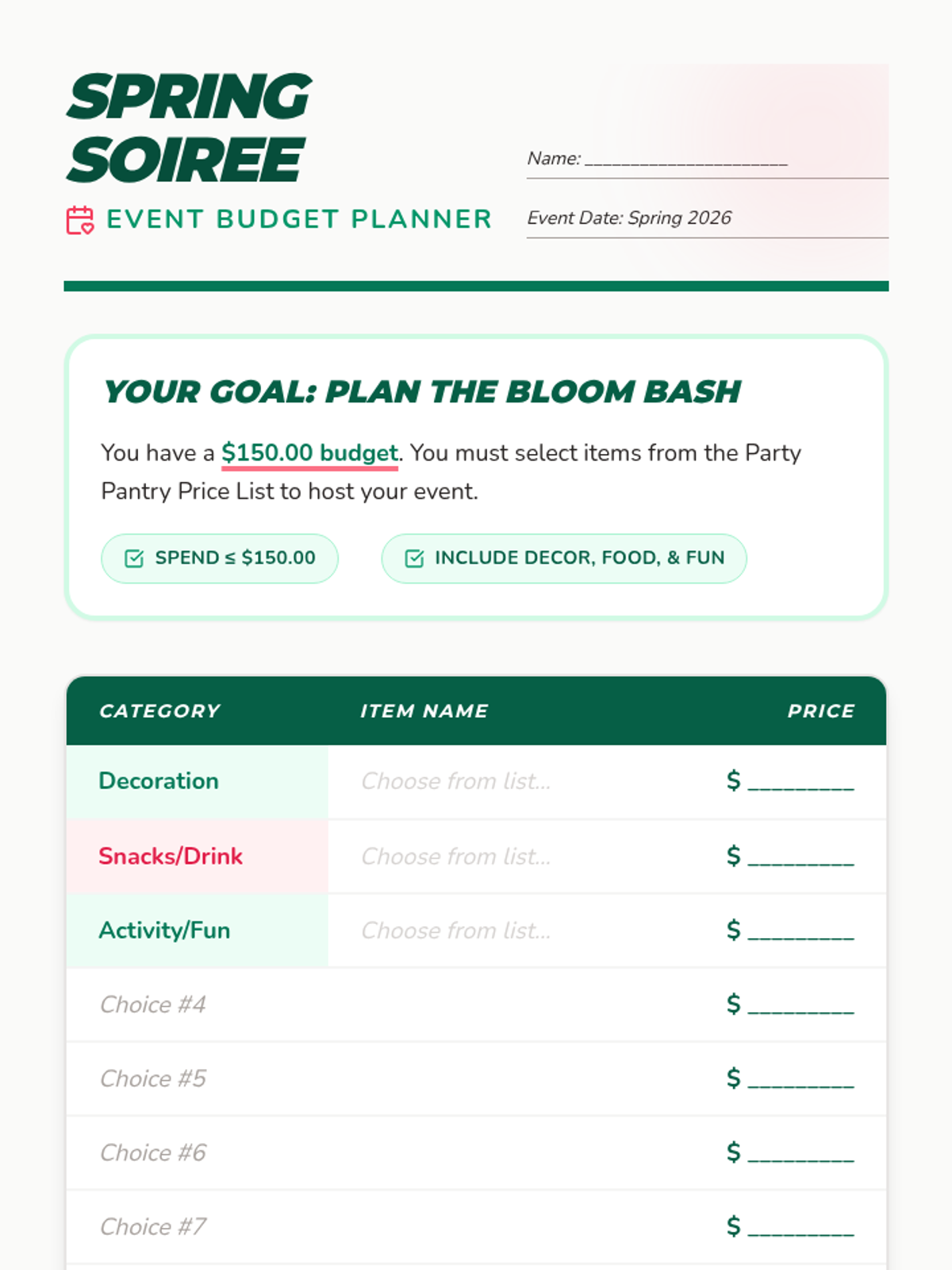Screen dimensions: 952x1270
Task: Click the Choice #7 entry row
Action: [476, 1227]
